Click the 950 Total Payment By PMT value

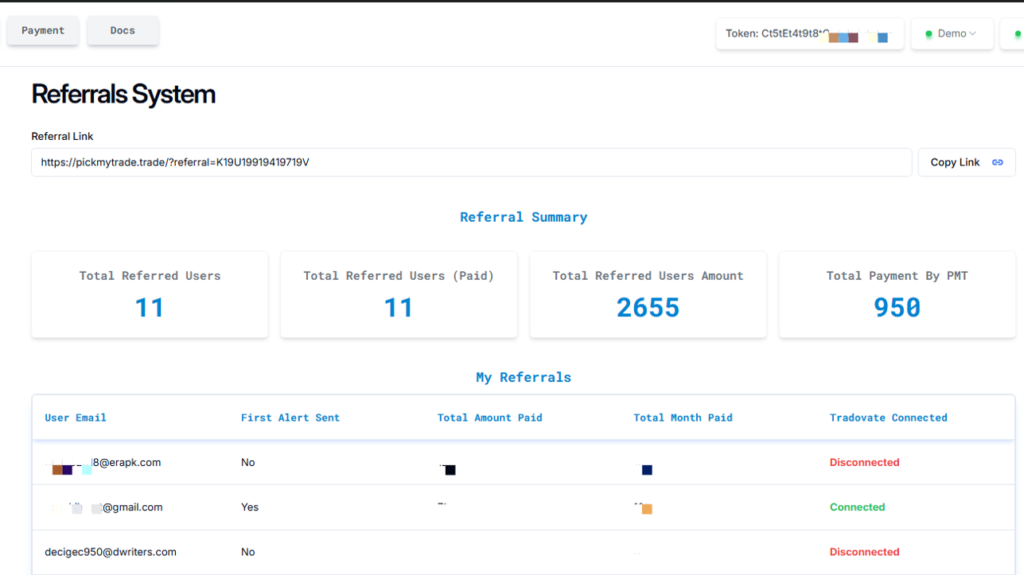pyautogui.click(x=897, y=308)
